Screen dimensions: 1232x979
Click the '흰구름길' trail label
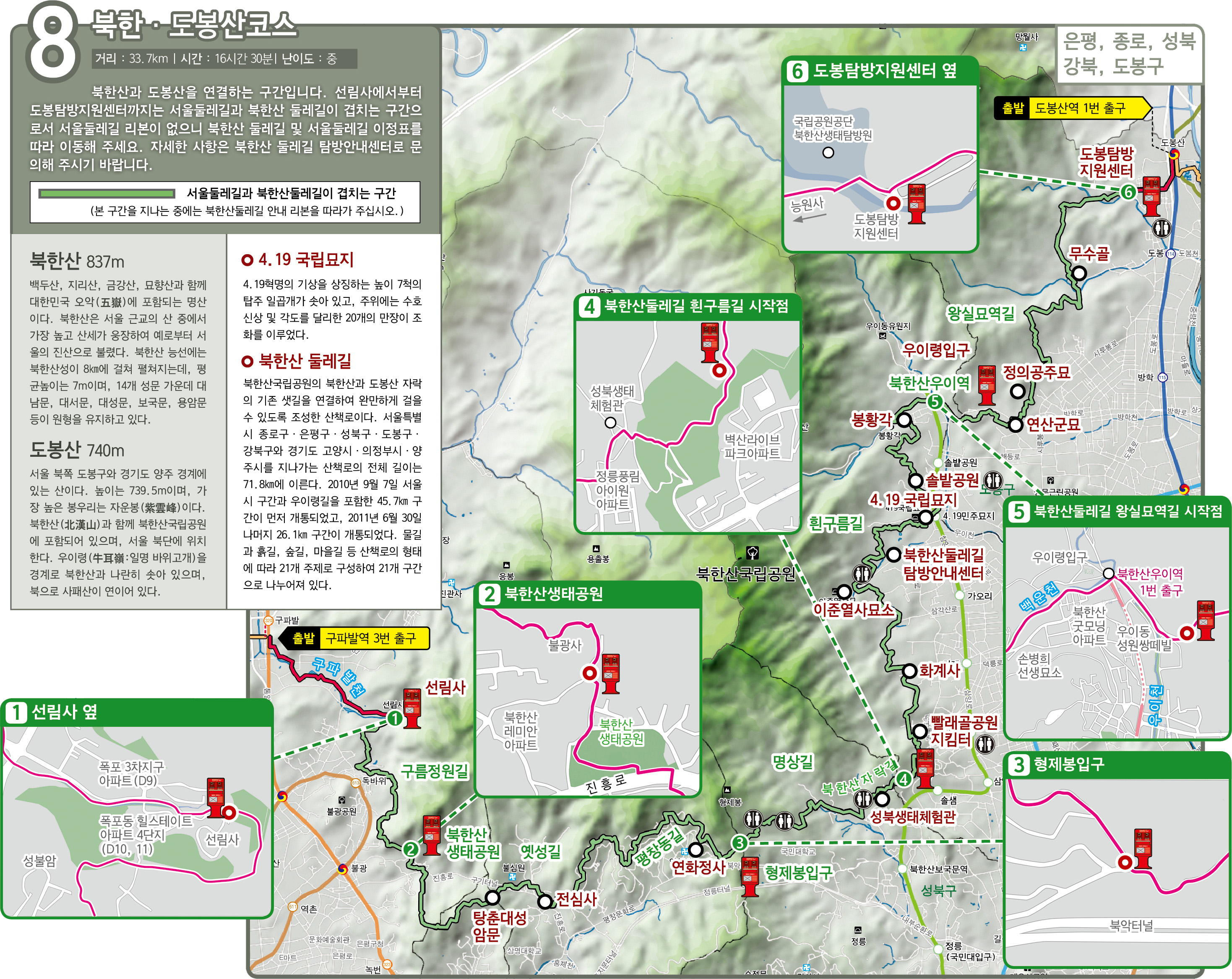(836, 523)
